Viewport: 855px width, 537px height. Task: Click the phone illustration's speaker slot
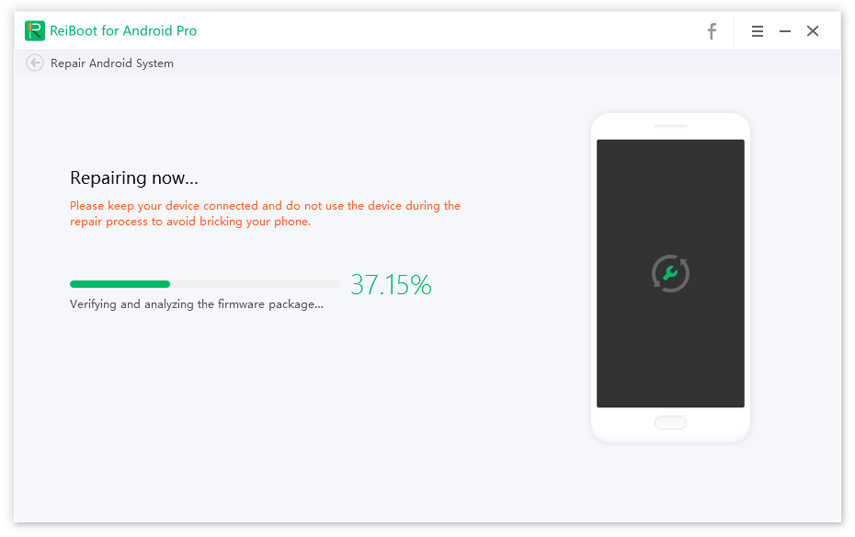coord(670,126)
